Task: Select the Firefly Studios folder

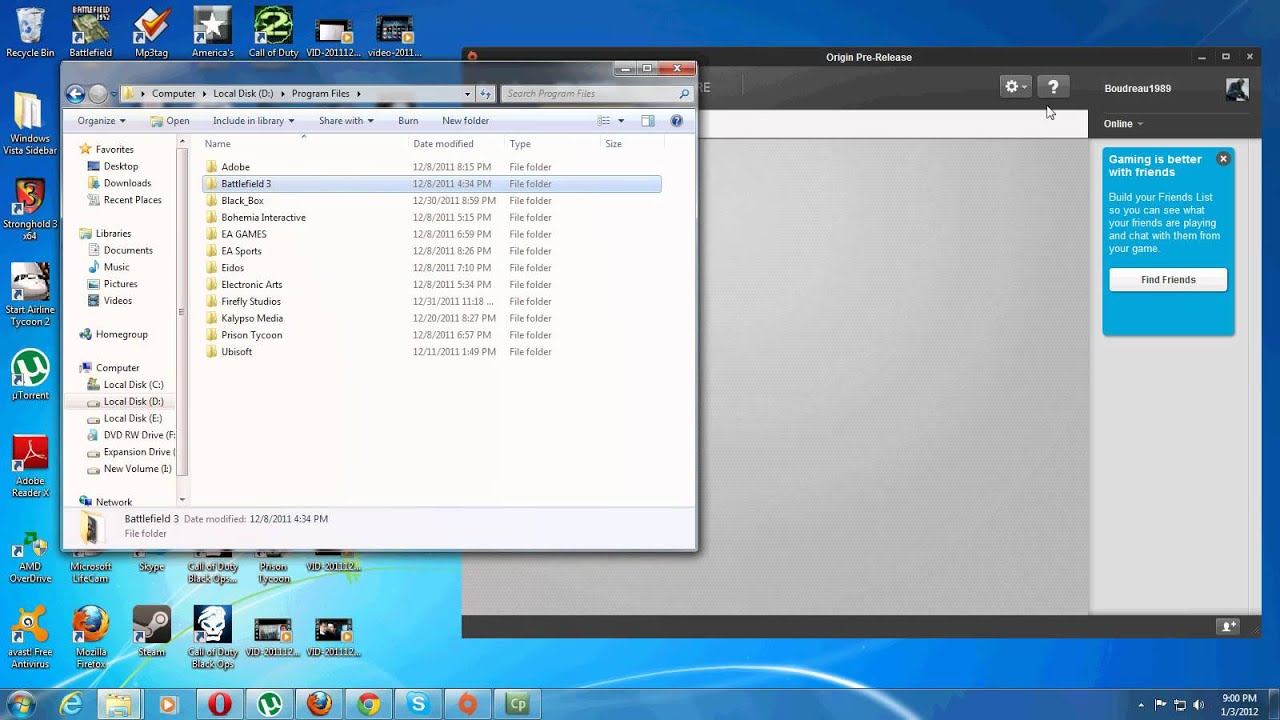Action: (250, 301)
